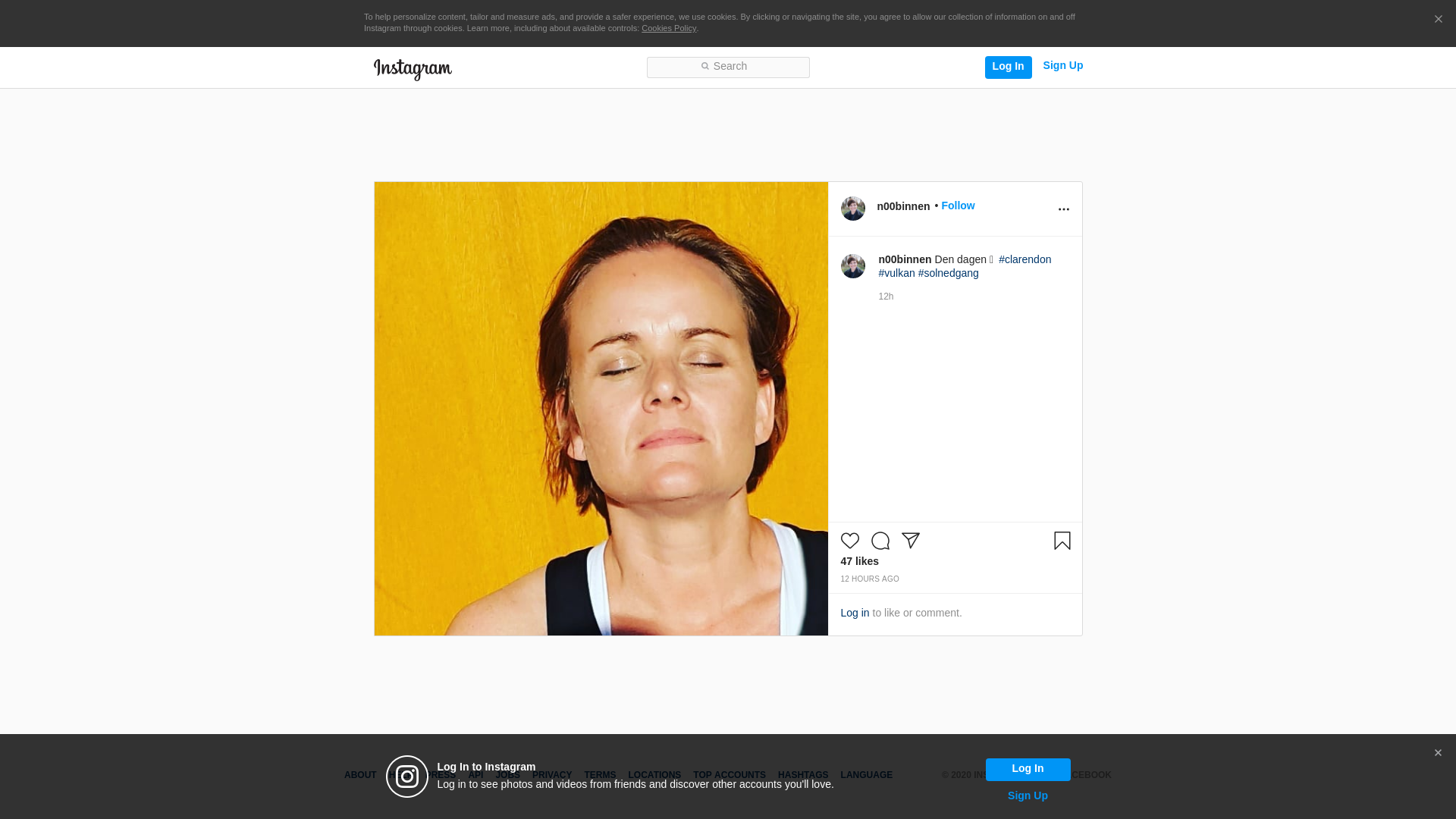Viewport: 1456px width, 819px height.
Task: Like the post with heart icon
Action: [849, 541]
